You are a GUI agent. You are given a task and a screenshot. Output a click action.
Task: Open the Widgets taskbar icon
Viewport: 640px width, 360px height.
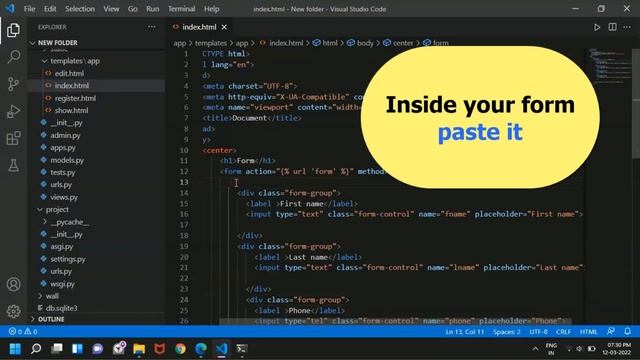77,349
